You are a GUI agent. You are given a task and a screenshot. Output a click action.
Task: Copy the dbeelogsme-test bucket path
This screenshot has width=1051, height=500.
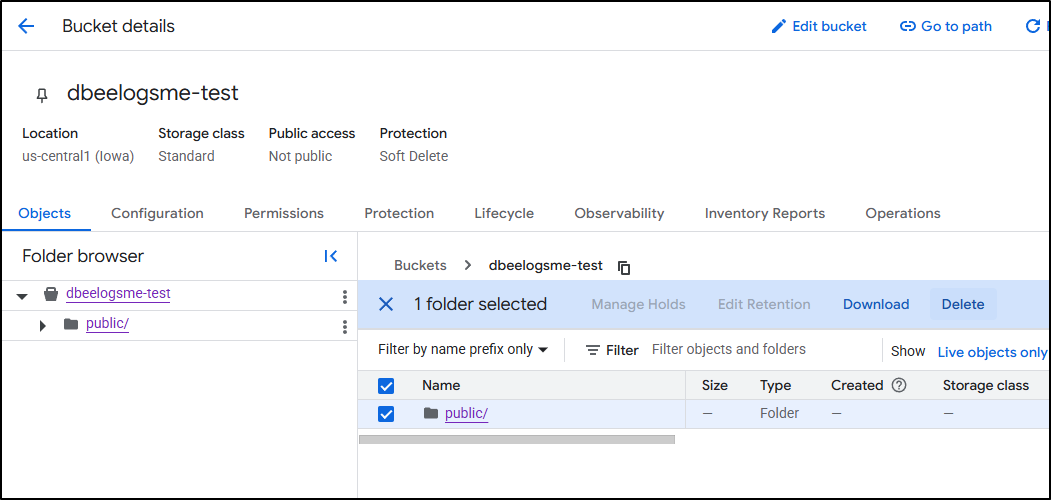[624, 267]
